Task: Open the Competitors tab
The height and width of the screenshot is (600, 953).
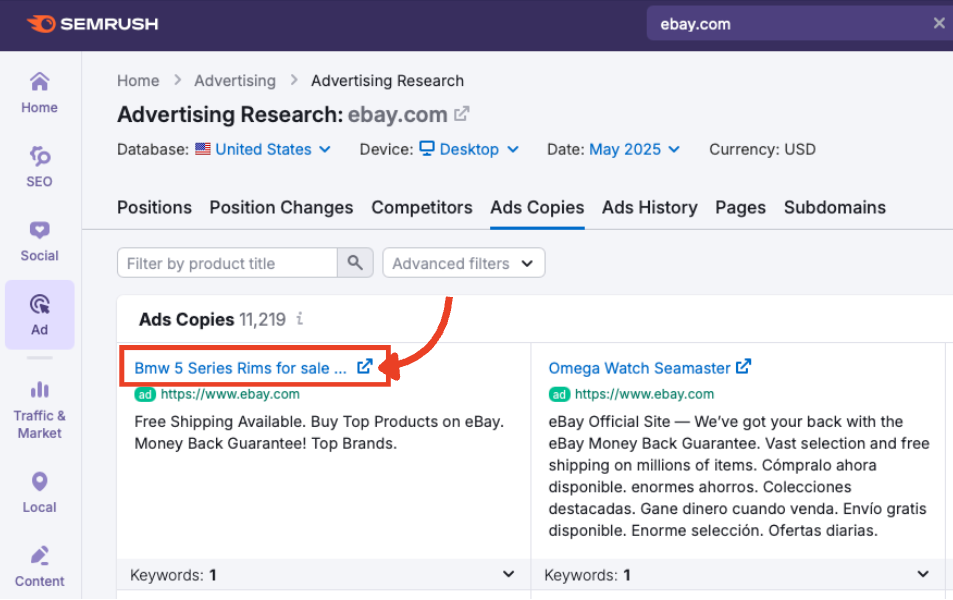Action: click(422, 207)
